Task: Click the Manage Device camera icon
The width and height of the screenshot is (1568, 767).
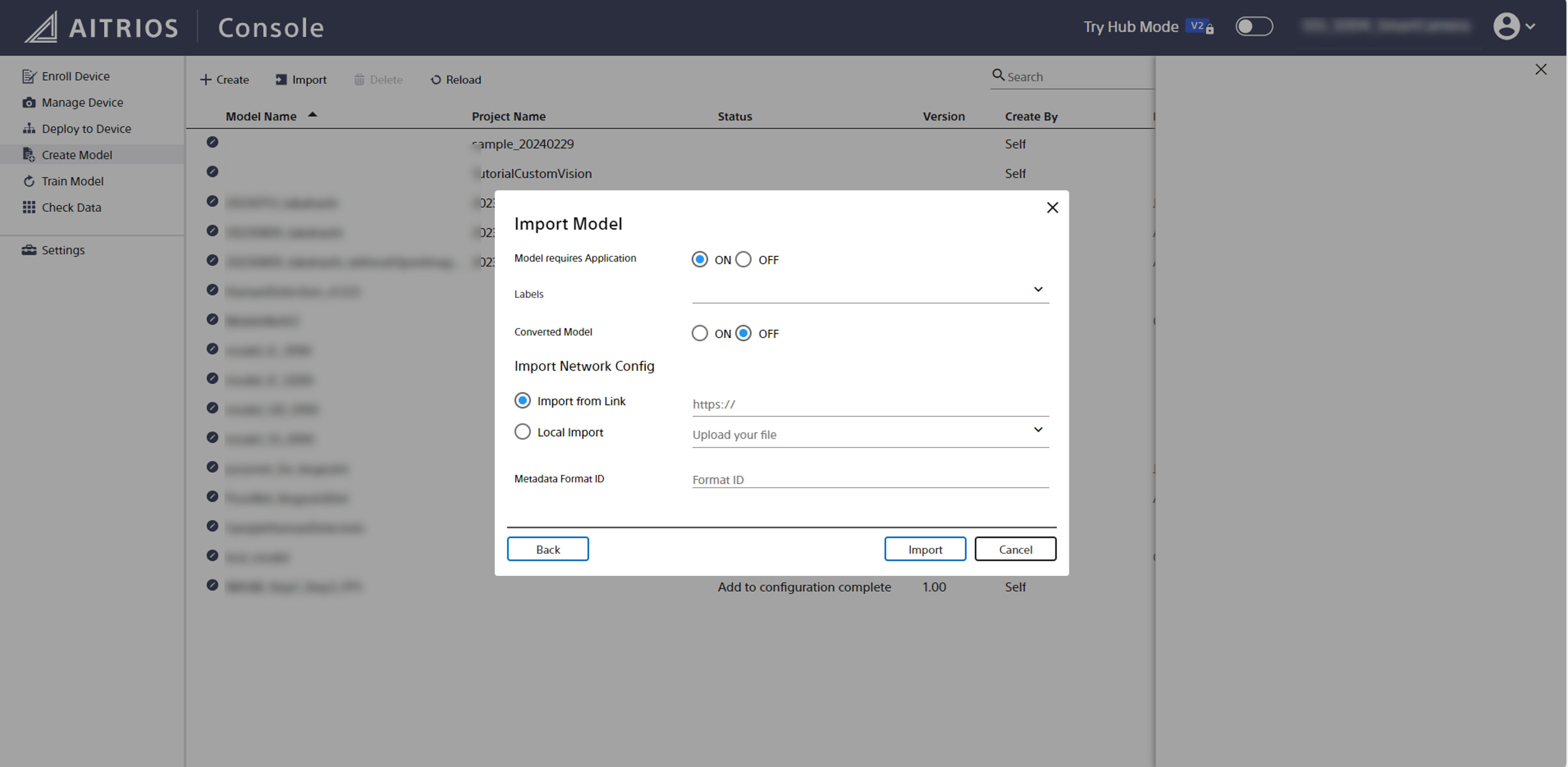Action: (x=29, y=102)
